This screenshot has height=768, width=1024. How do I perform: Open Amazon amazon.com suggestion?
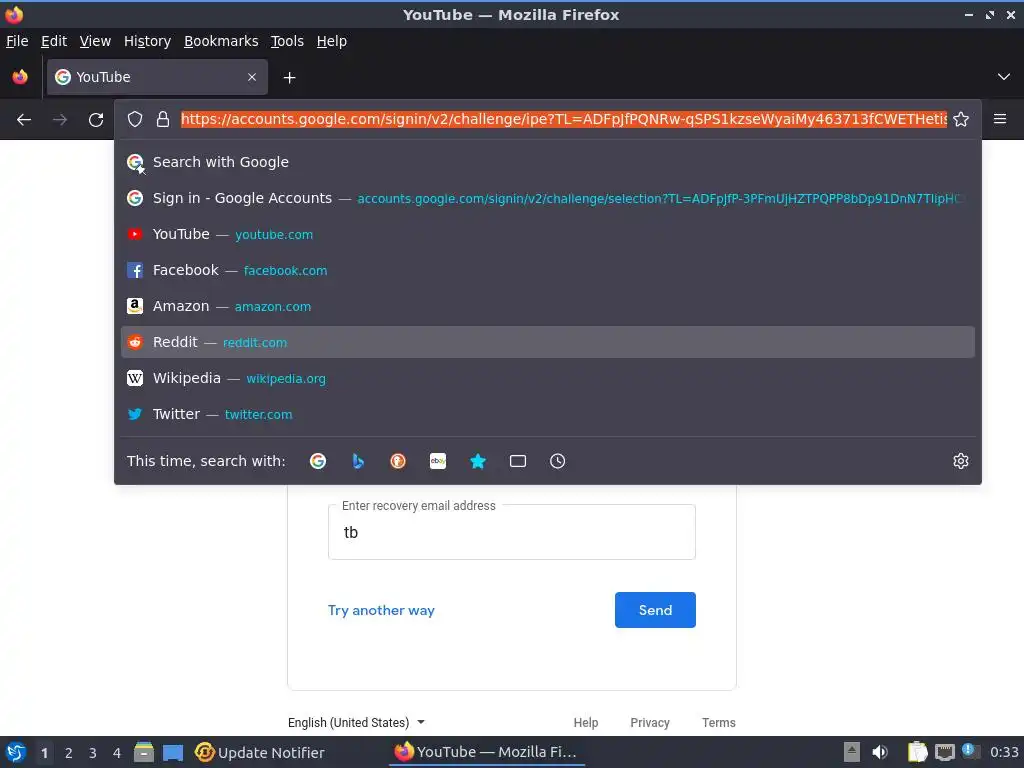coord(548,306)
